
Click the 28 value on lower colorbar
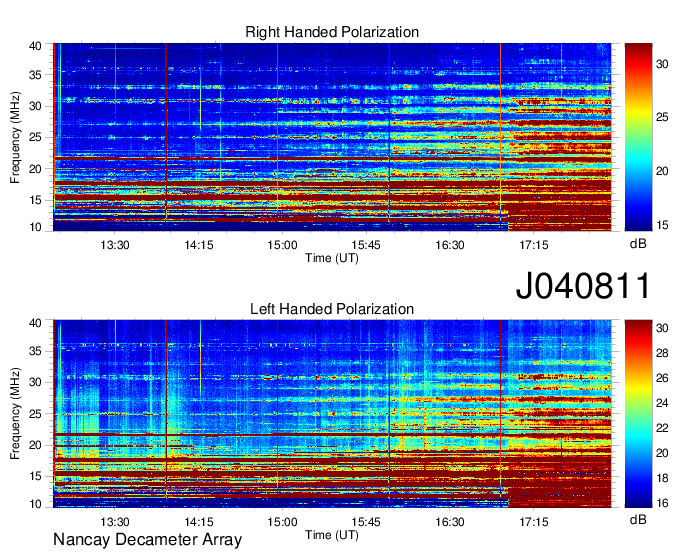tap(662, 353)
